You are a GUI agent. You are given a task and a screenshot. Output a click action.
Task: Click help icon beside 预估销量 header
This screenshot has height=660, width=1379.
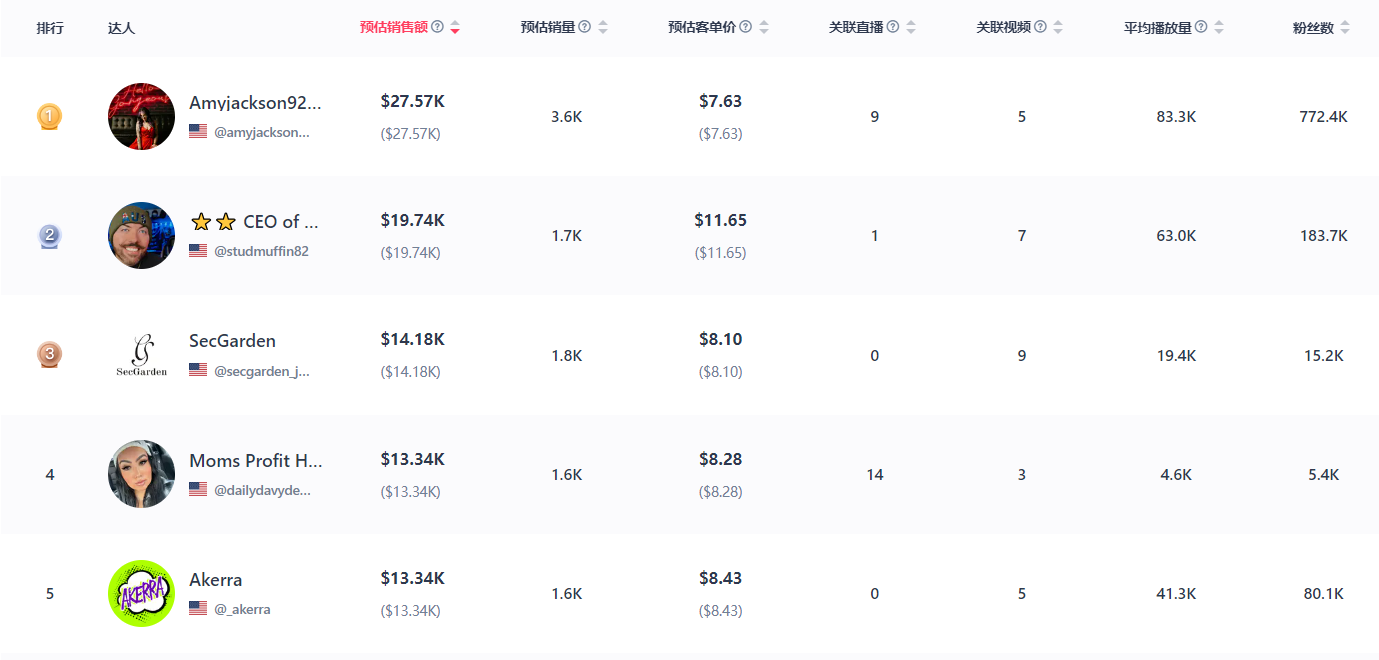point(585,27)
